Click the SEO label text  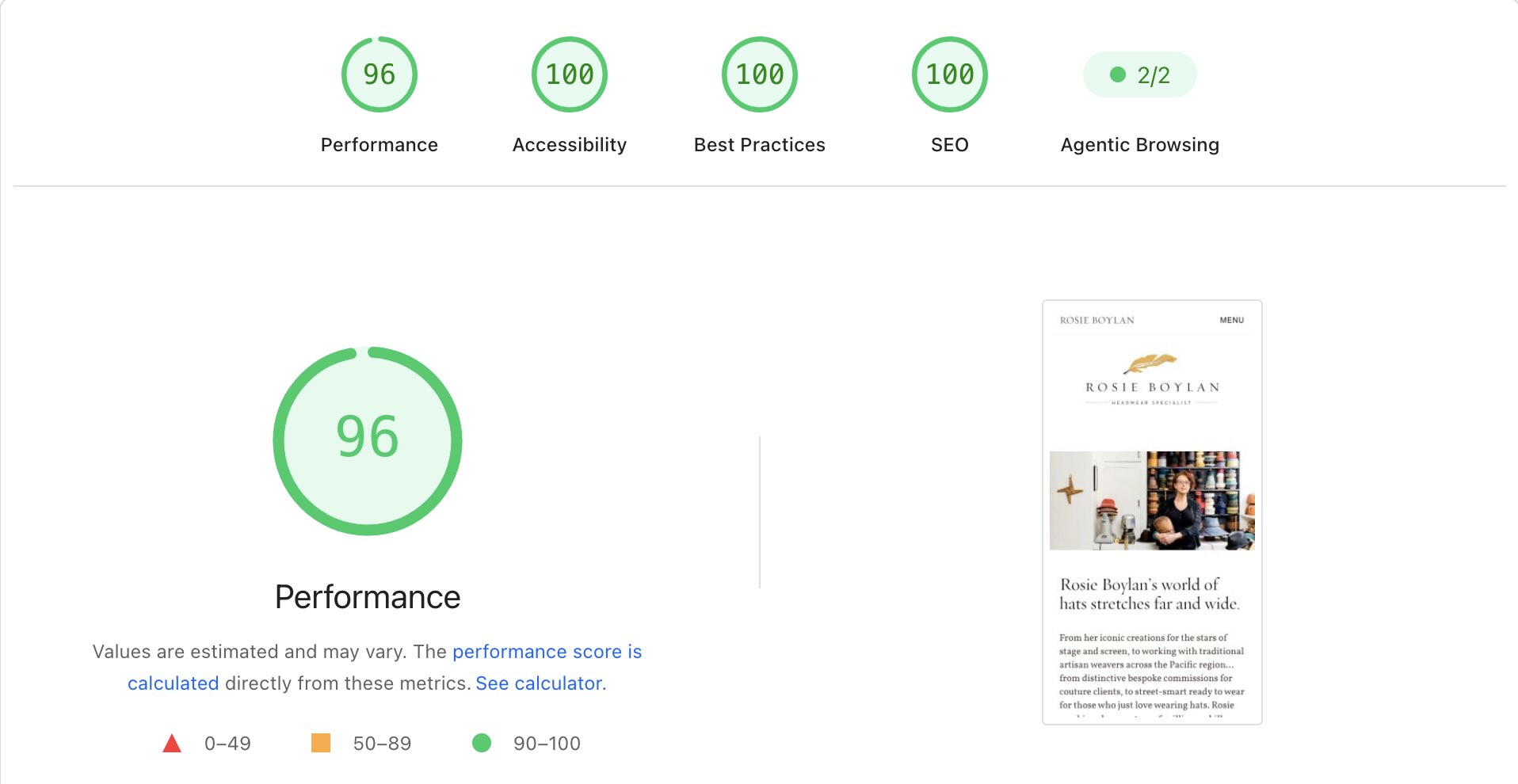(950, 145)
